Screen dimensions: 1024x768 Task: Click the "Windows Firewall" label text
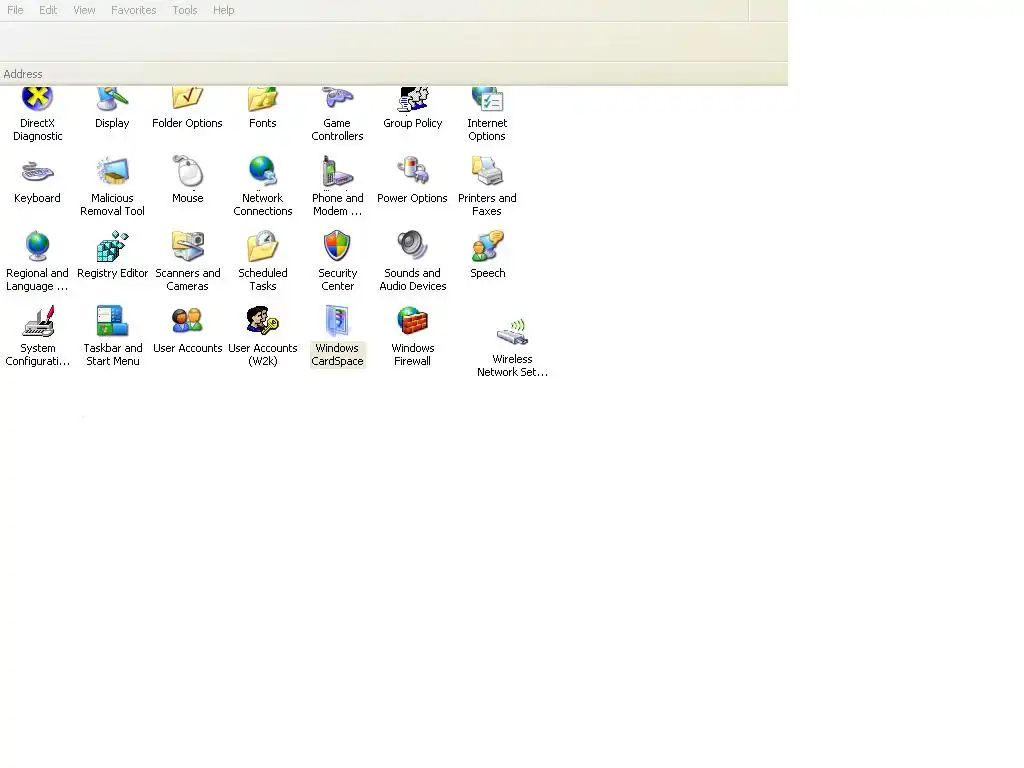pos(413,355)
